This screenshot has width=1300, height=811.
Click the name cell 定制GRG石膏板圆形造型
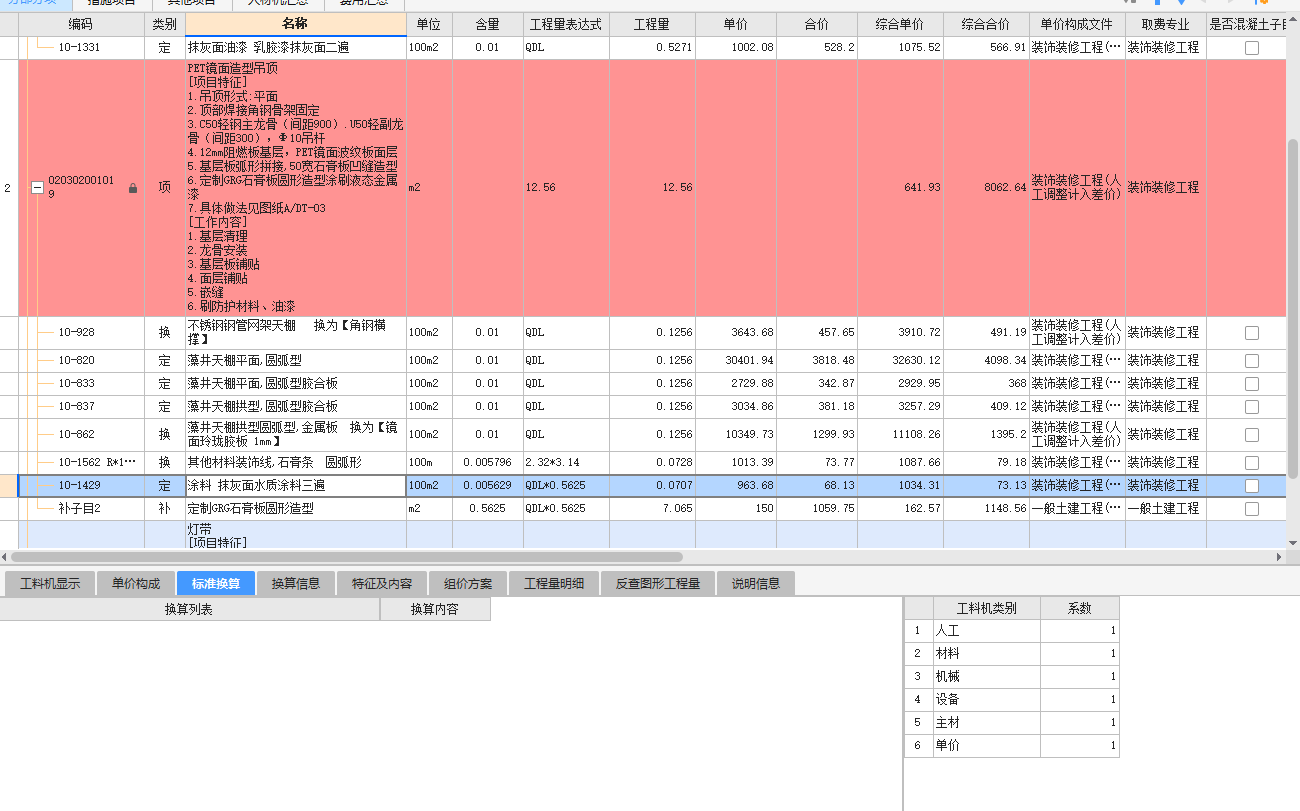click(x=296, y=509)
